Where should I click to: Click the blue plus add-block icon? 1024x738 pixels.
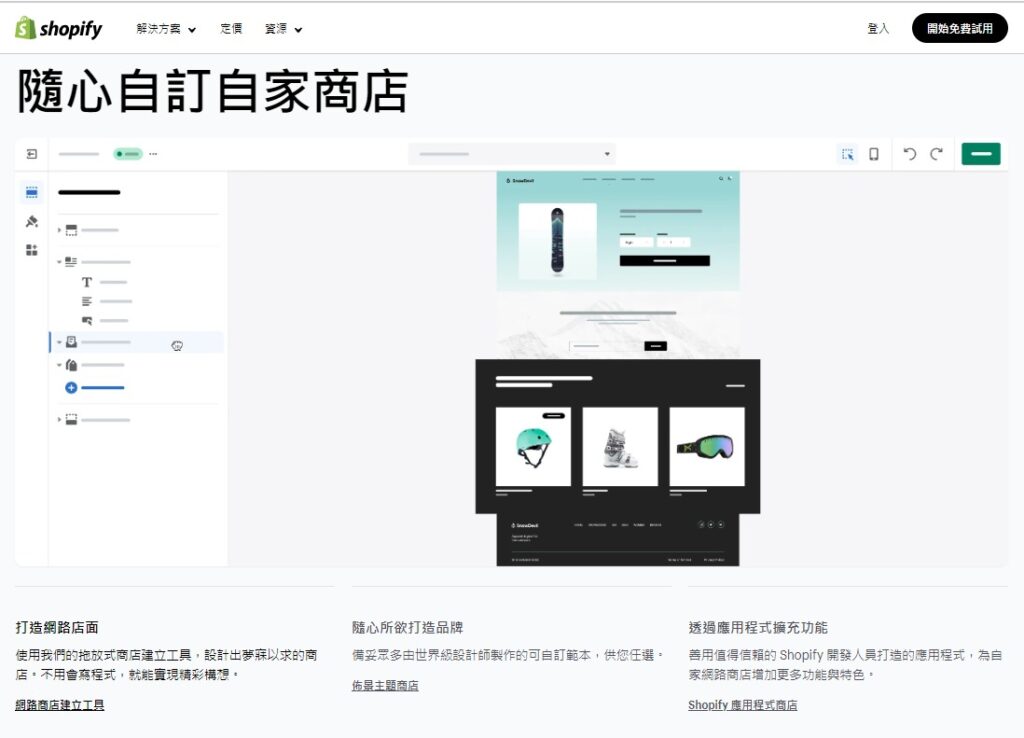tap(71, 388)
